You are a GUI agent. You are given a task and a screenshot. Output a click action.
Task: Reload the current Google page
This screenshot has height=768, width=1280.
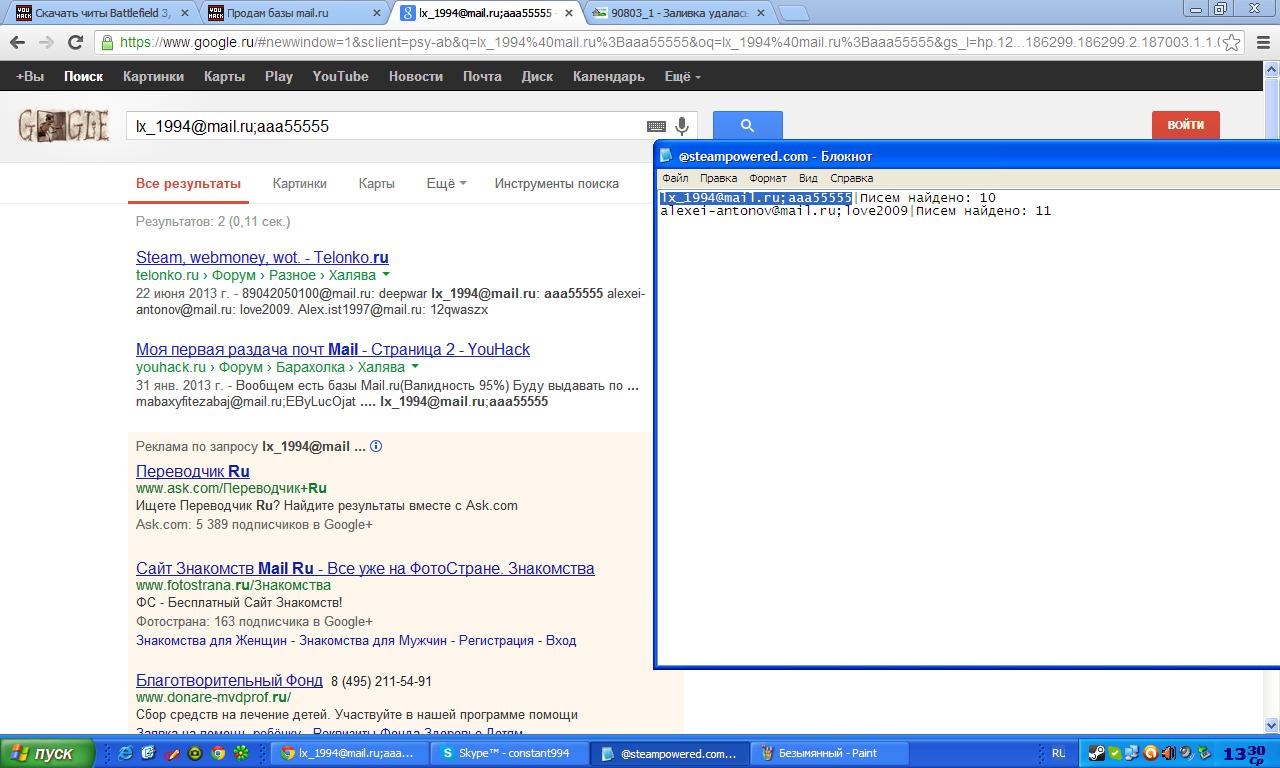click(75, 43)
